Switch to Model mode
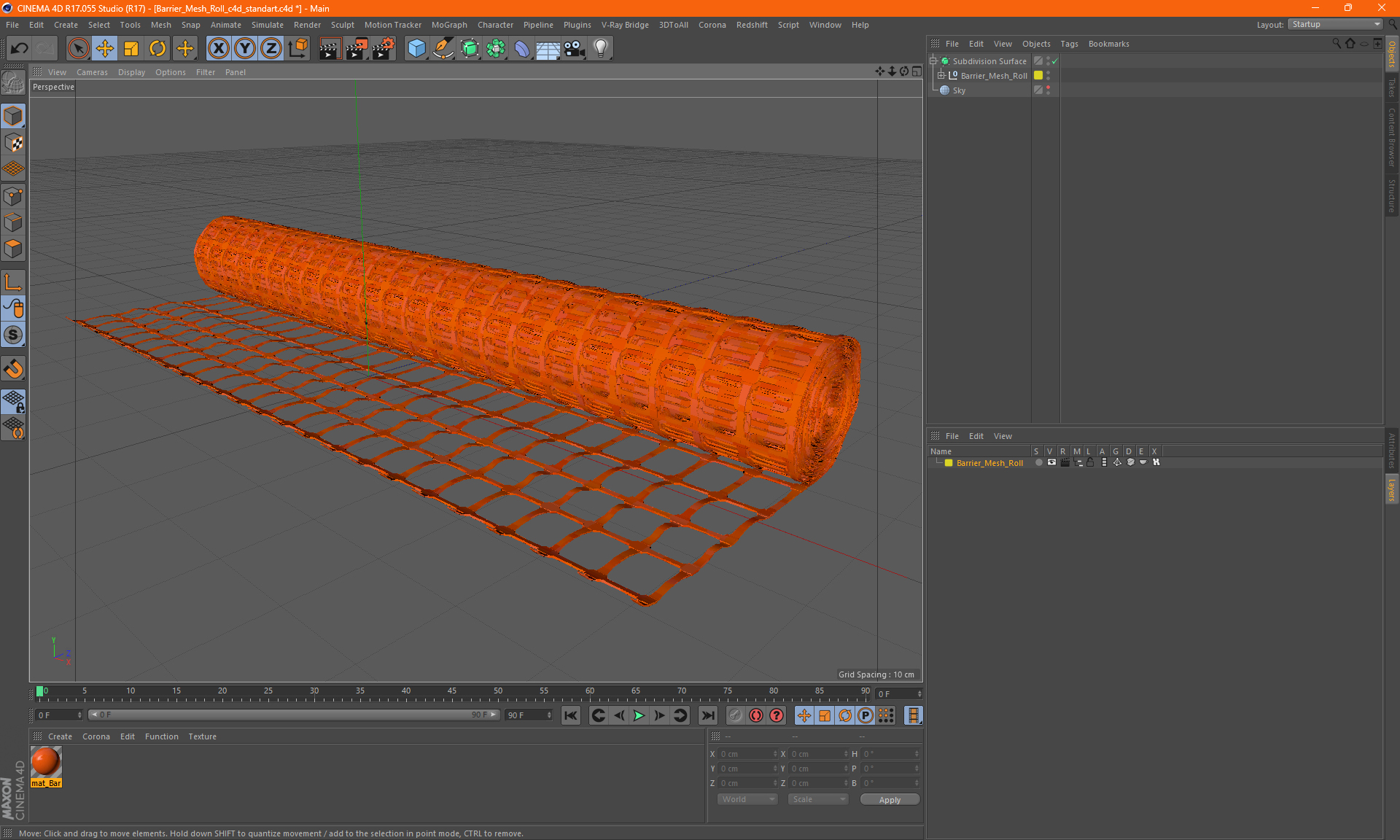Viewport: 1400px width, 840px height. pyautogui.click(x=13, y=117)
